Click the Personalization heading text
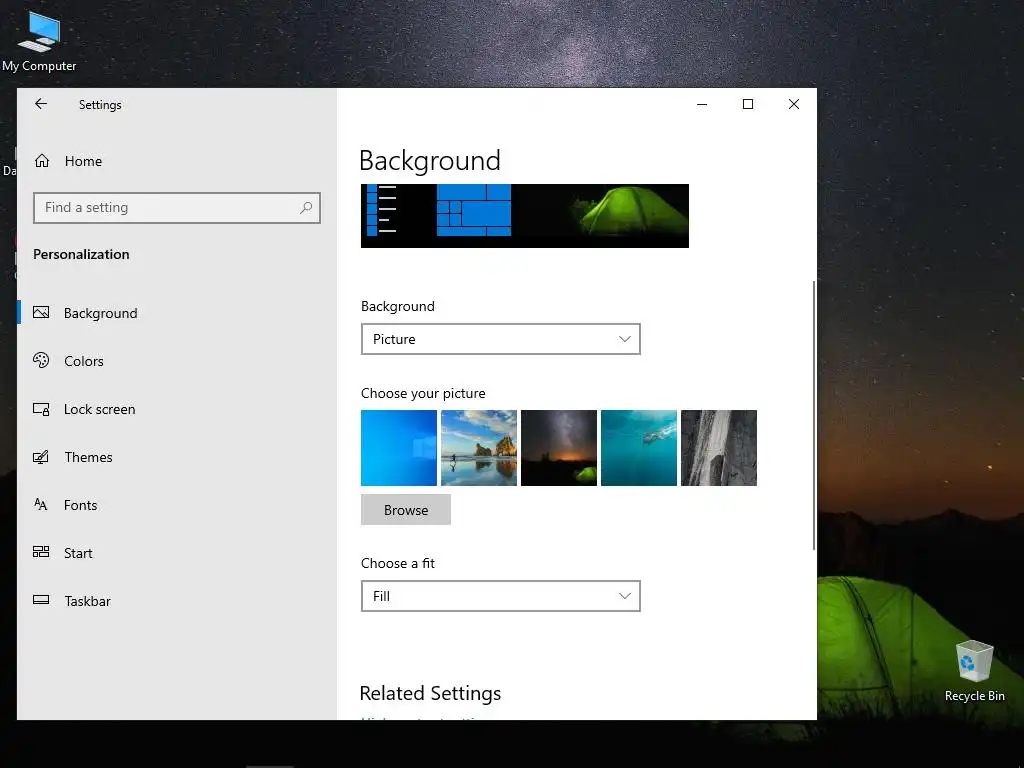Viewport: 1024px width, 768px height. 81,254
